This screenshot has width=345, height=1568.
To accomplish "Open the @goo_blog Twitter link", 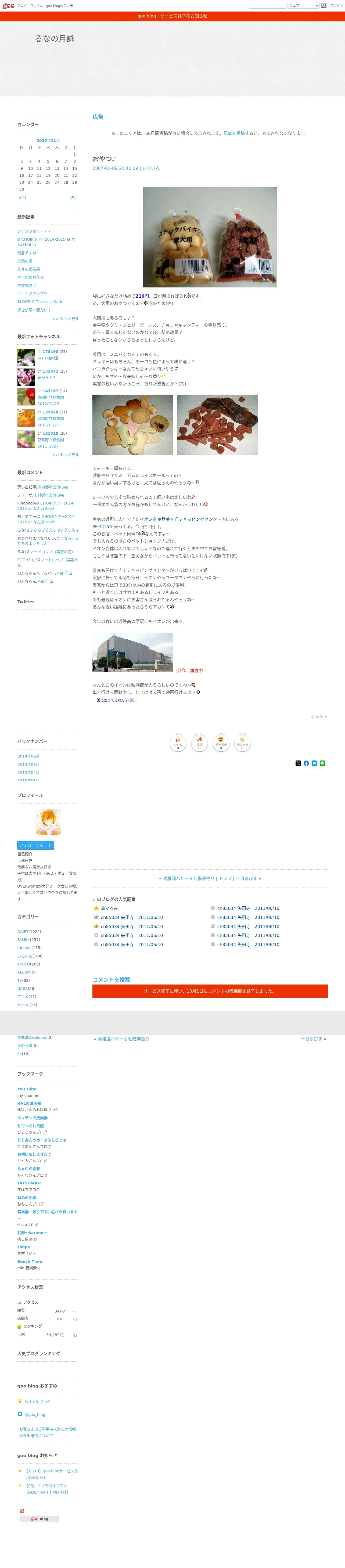I will (x=35, y=1415).
